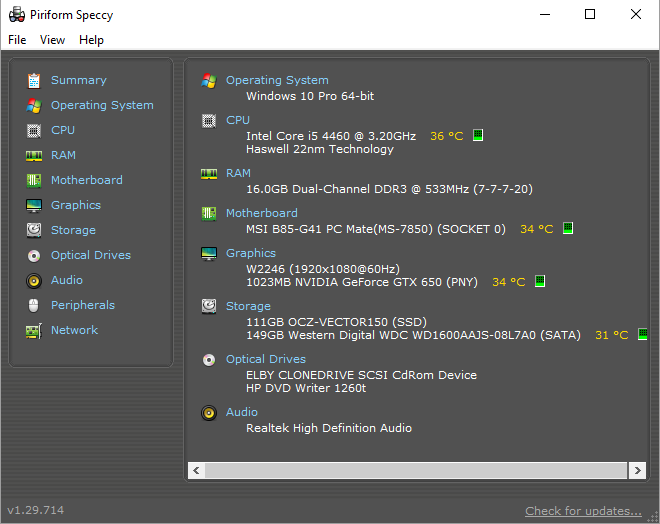
Task: Click the green temperature indicator beside CPU 36 °C
Action: (x=478, y=135)
